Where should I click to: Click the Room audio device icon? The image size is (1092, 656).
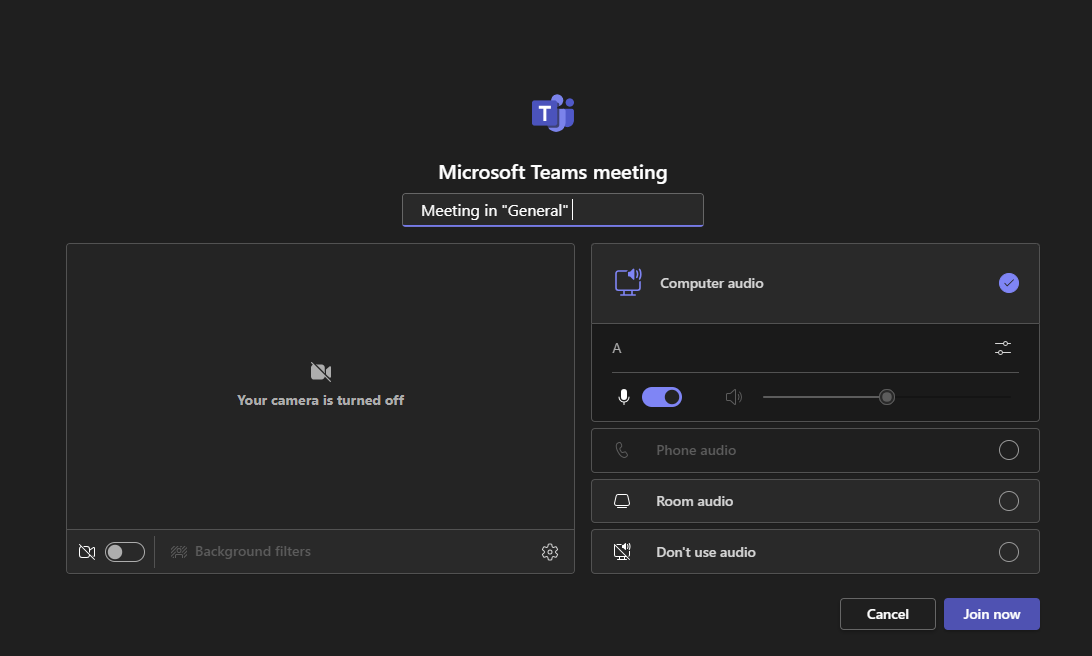622,501
